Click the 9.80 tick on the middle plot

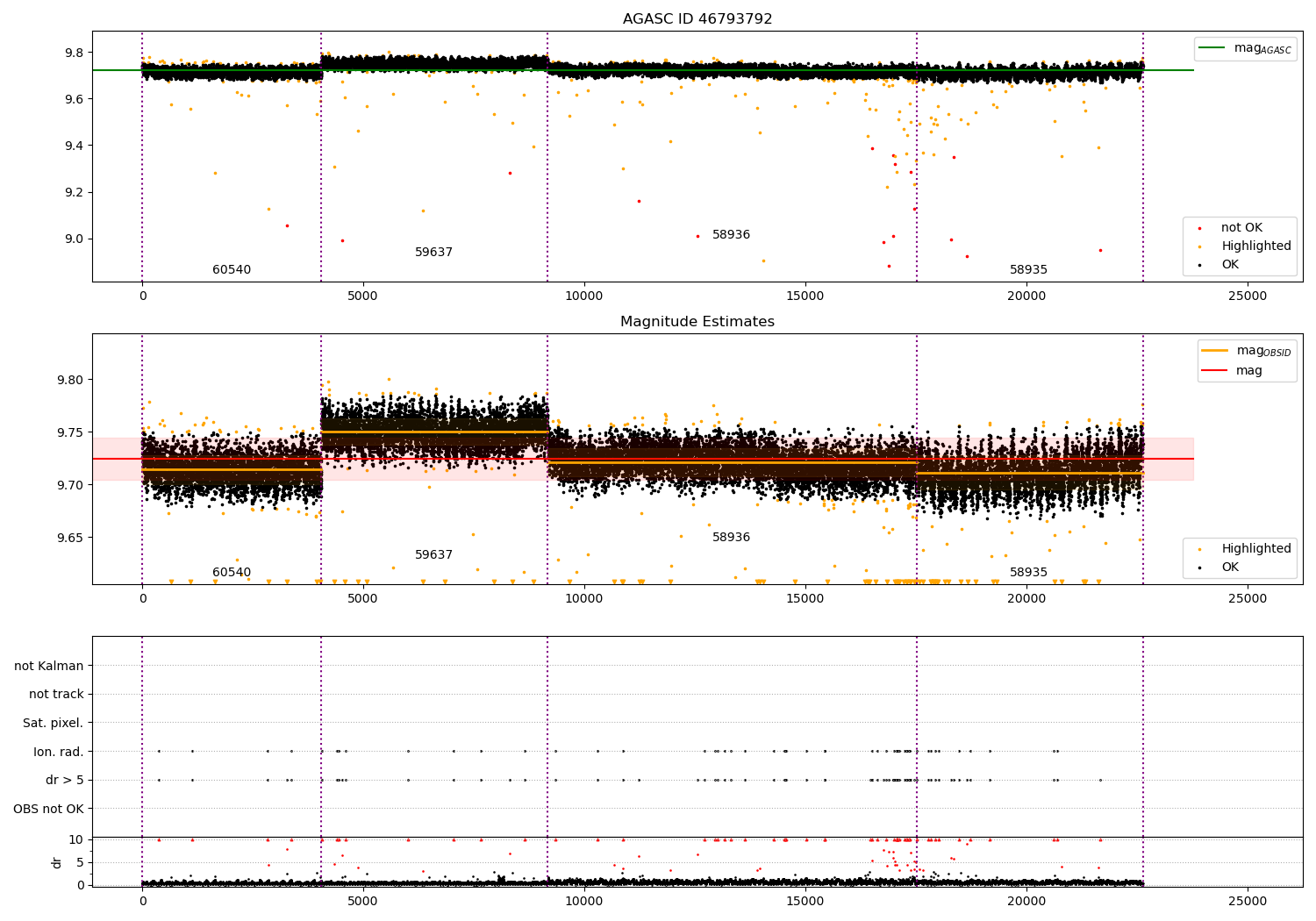point(70,380)
